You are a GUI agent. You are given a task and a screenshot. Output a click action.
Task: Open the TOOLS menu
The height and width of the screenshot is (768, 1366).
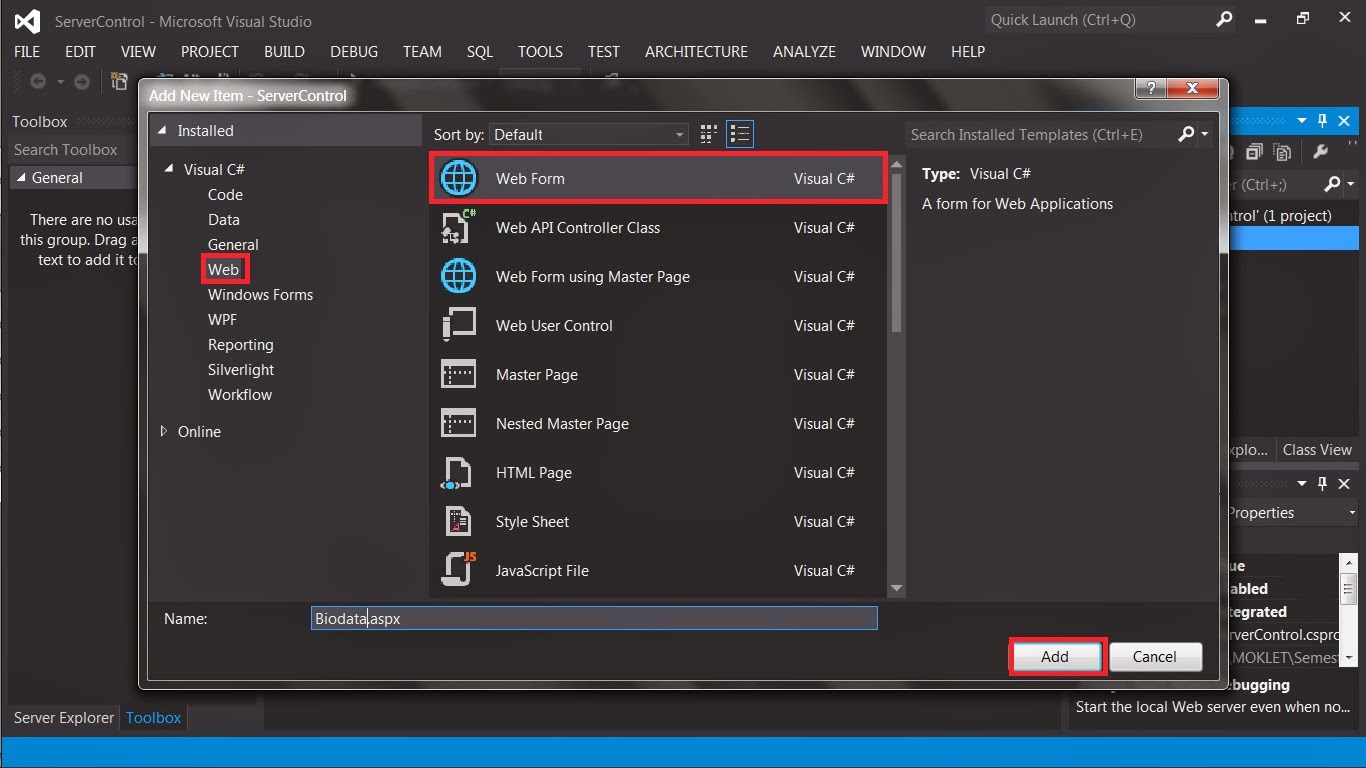click(x=540, y=52)
